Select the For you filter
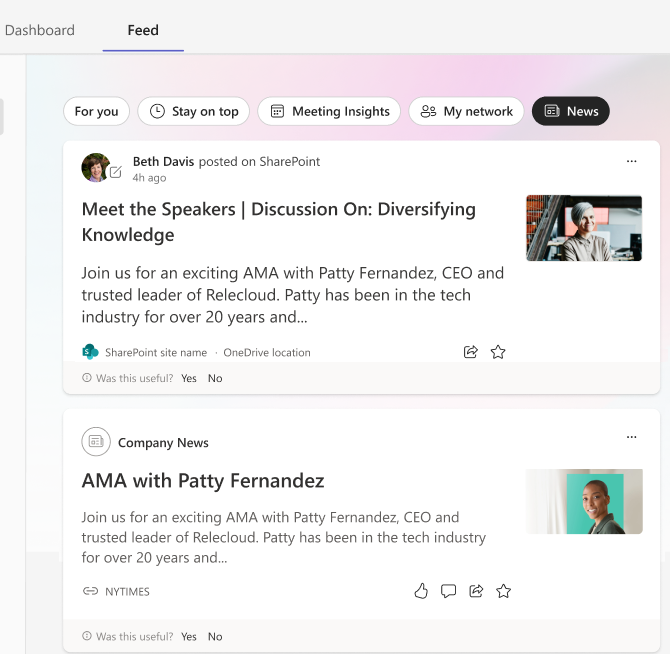The height and width of the screenshot is (654, 670). tap(96, 111)
